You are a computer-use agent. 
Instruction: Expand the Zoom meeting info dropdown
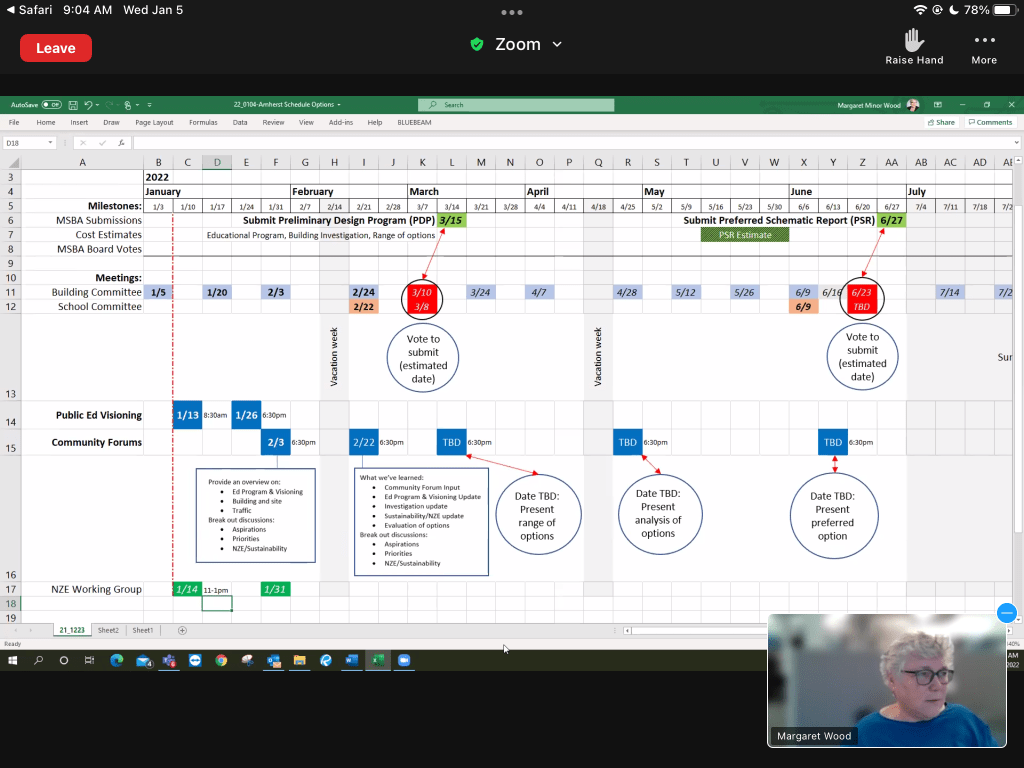(557, 44)
